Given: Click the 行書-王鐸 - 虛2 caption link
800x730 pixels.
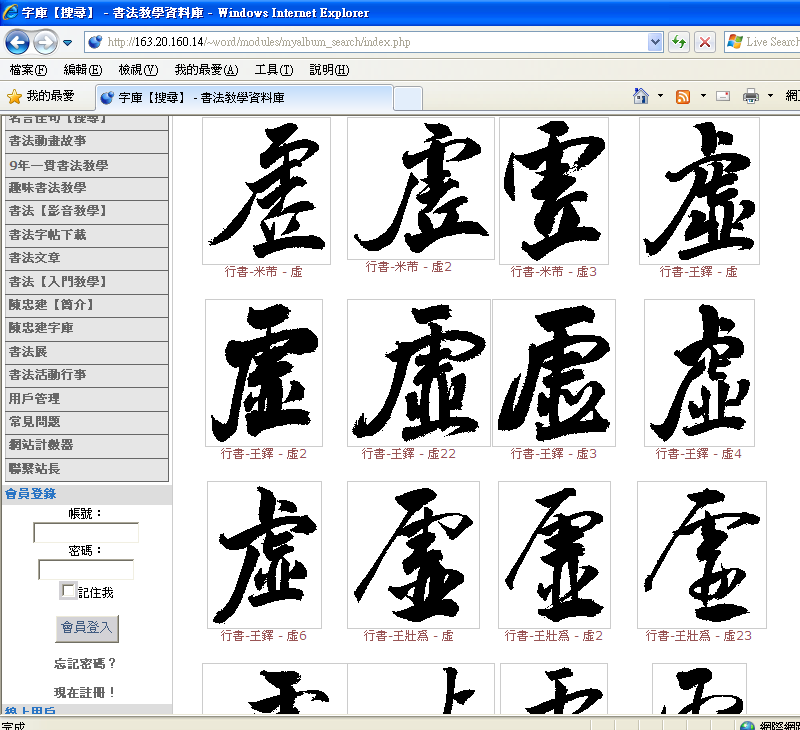Looking at the screenshot, I should (264, 454).
